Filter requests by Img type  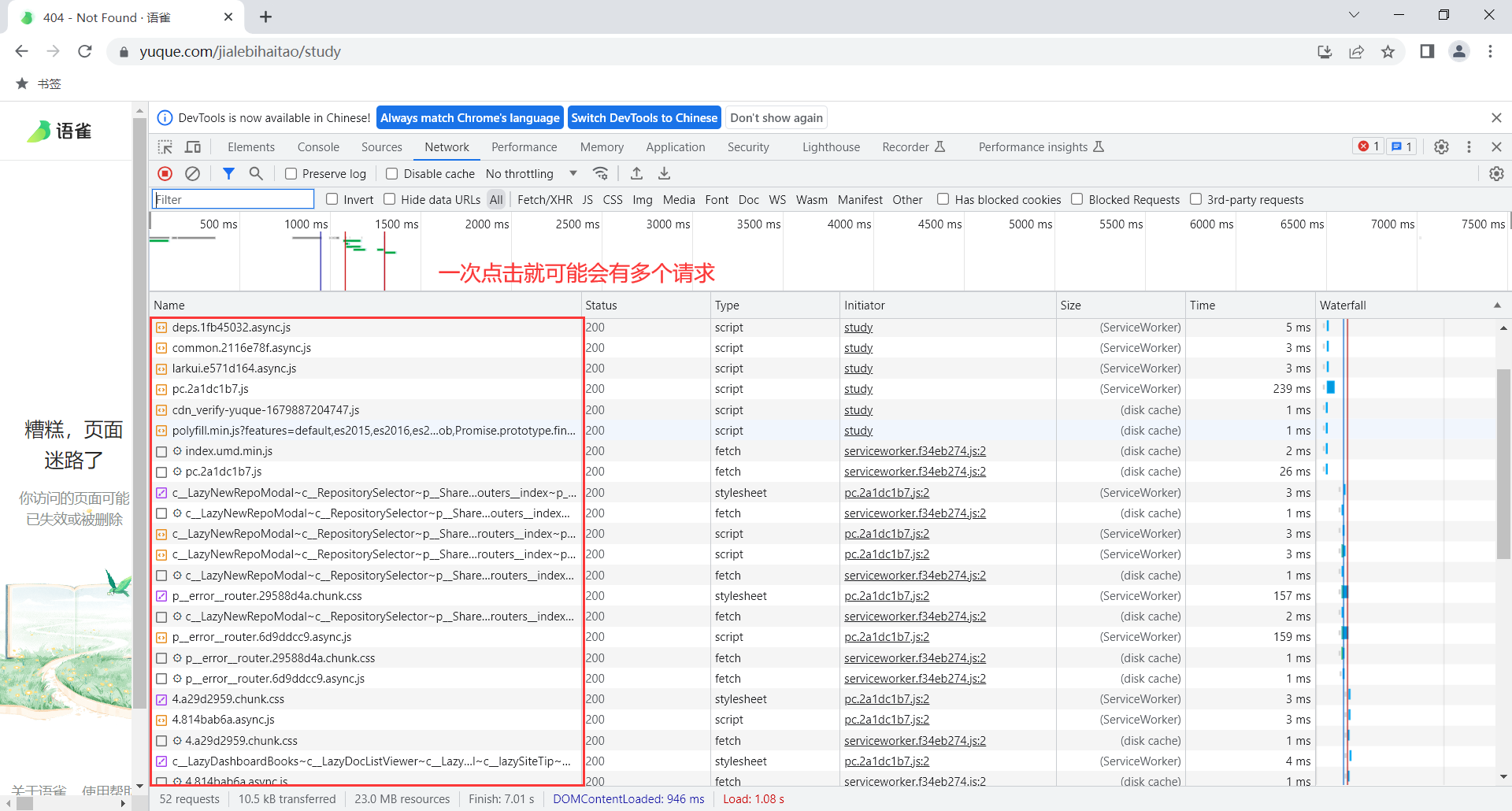click(643, 199)
